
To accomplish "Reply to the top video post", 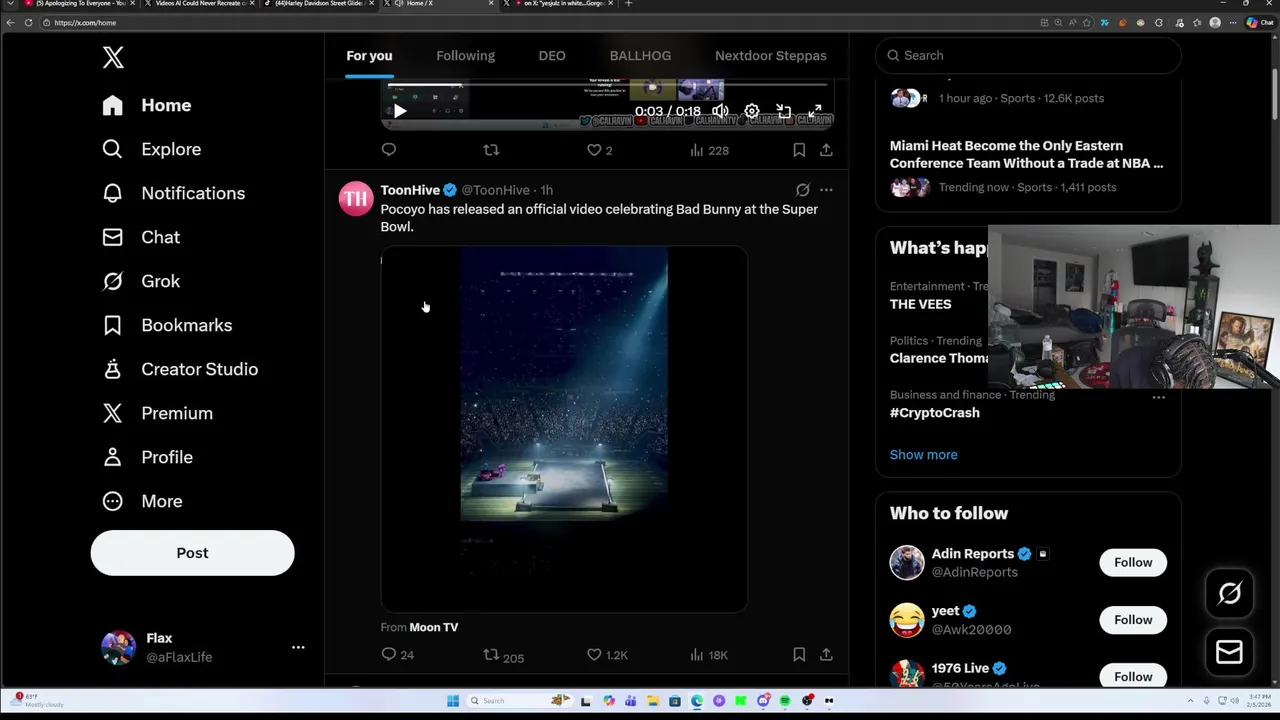I will tap(389, 150).
